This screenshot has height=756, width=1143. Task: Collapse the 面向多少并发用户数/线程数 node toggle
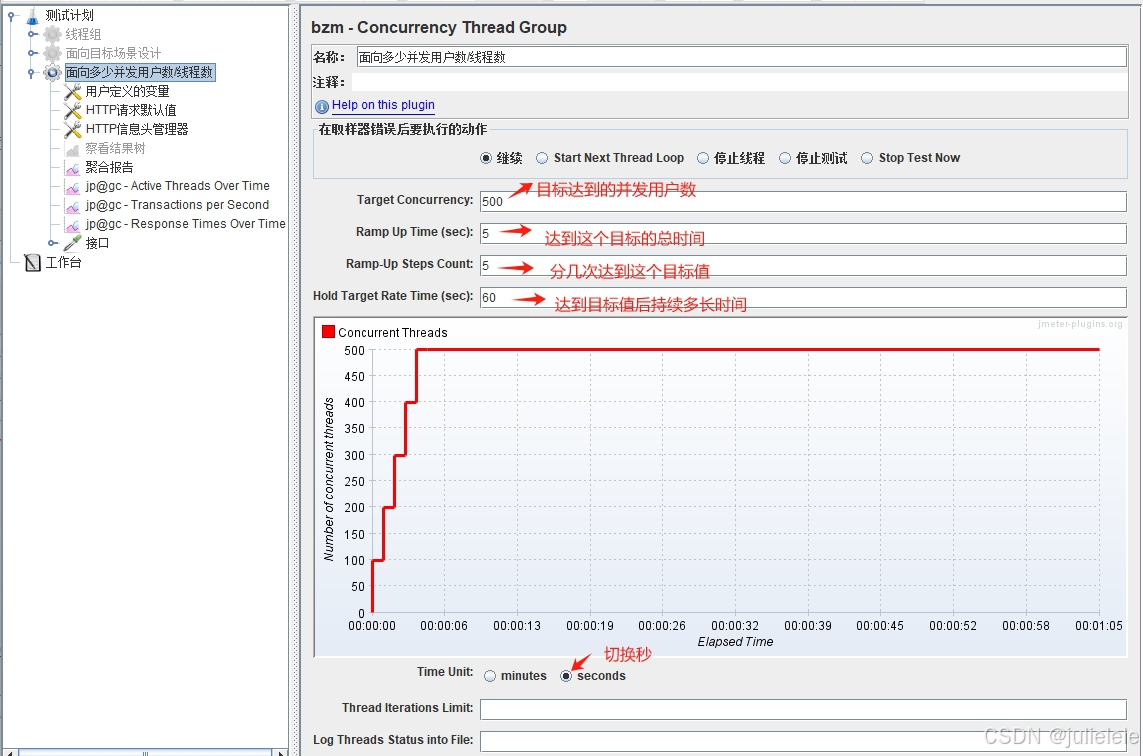coord(31,72)
